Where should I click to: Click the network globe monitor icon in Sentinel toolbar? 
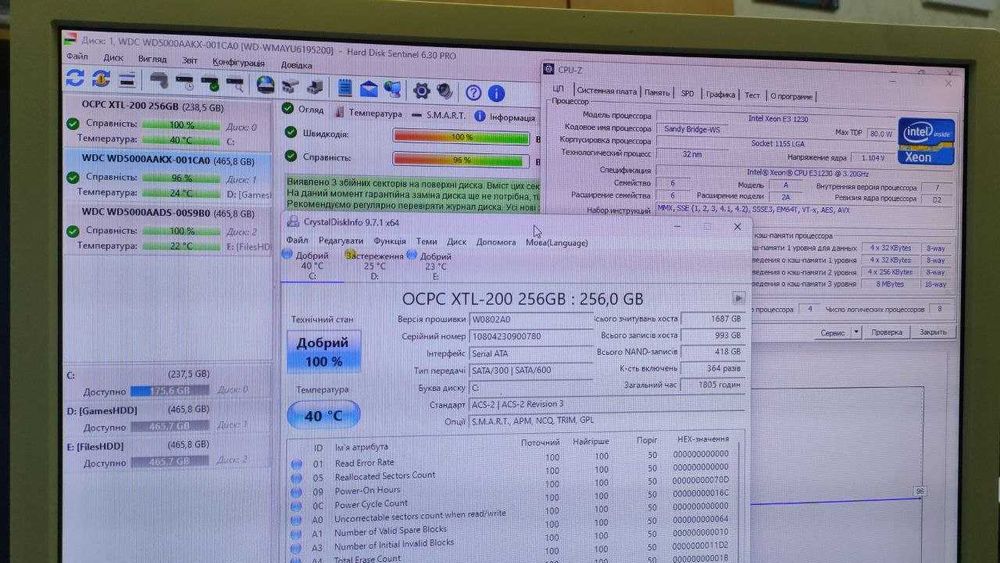pos(393,89)
